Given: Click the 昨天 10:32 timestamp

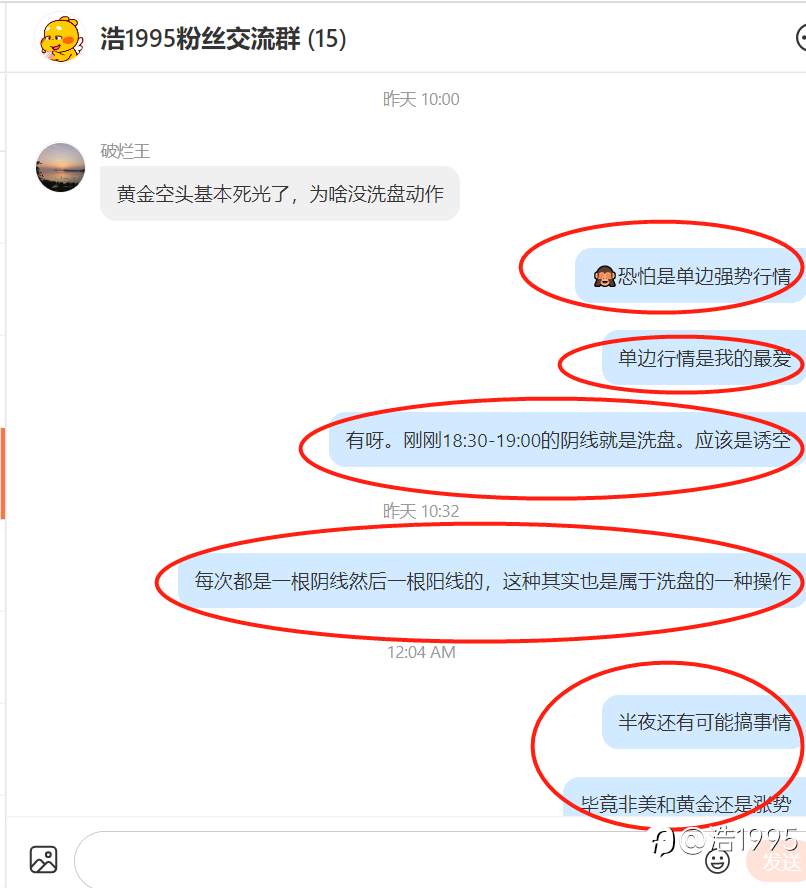Looking at the screenshot, I should click(421, 511).
